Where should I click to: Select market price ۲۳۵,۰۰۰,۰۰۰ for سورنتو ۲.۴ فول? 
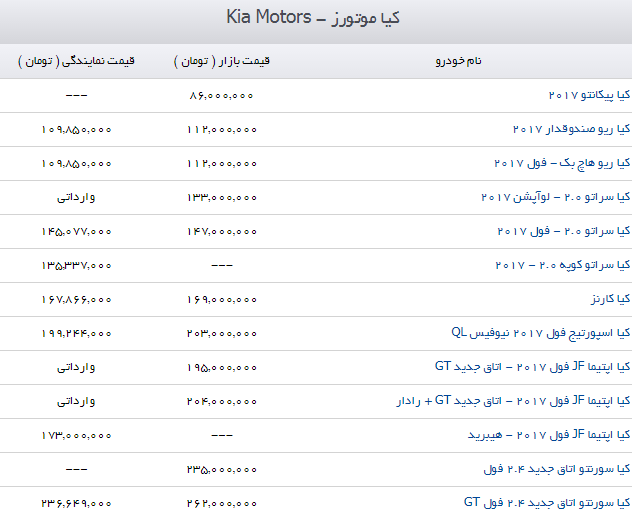[x=221, y=469]
